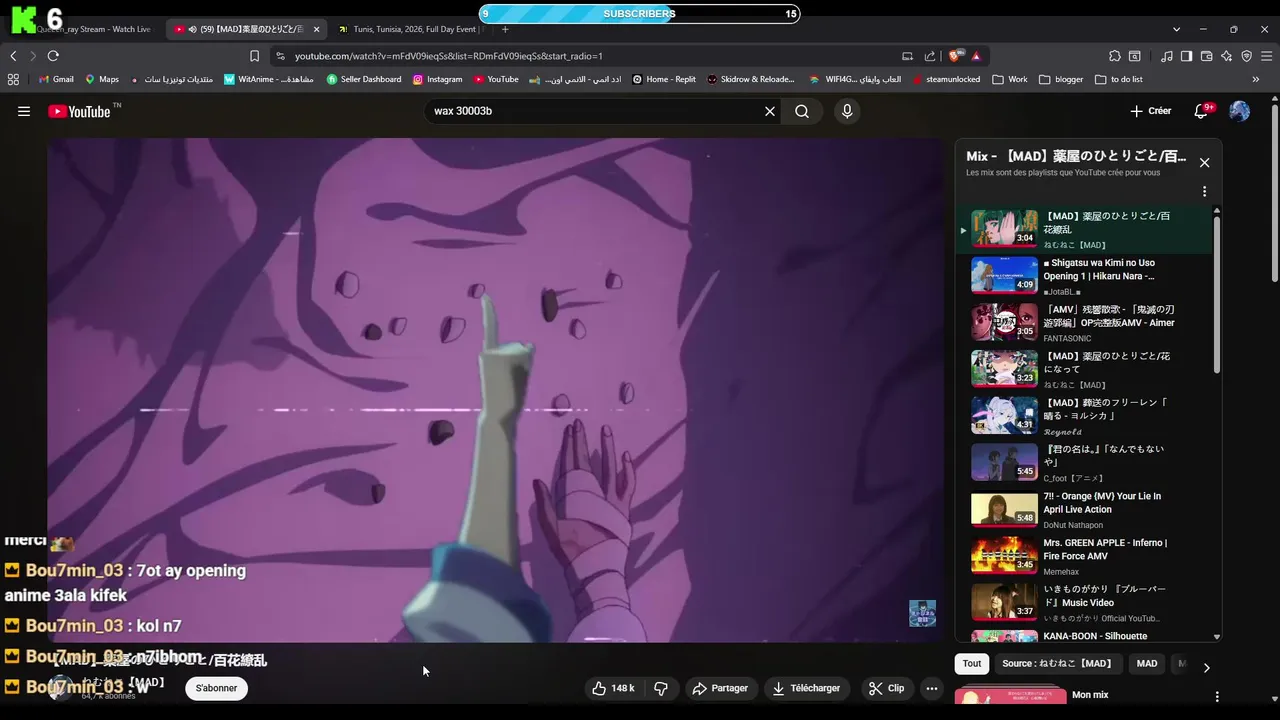
Task: Open the search tabs window icon in toolbar
Action: 1135,56
